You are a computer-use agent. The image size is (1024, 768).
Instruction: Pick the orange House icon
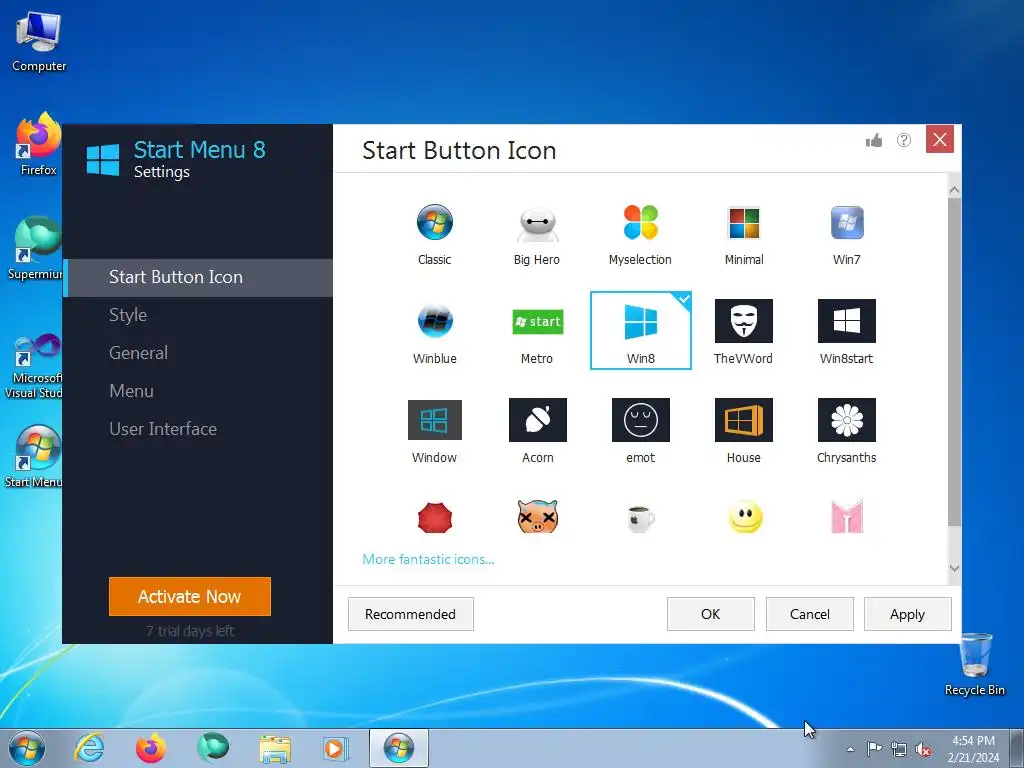[x=744, y=431]
